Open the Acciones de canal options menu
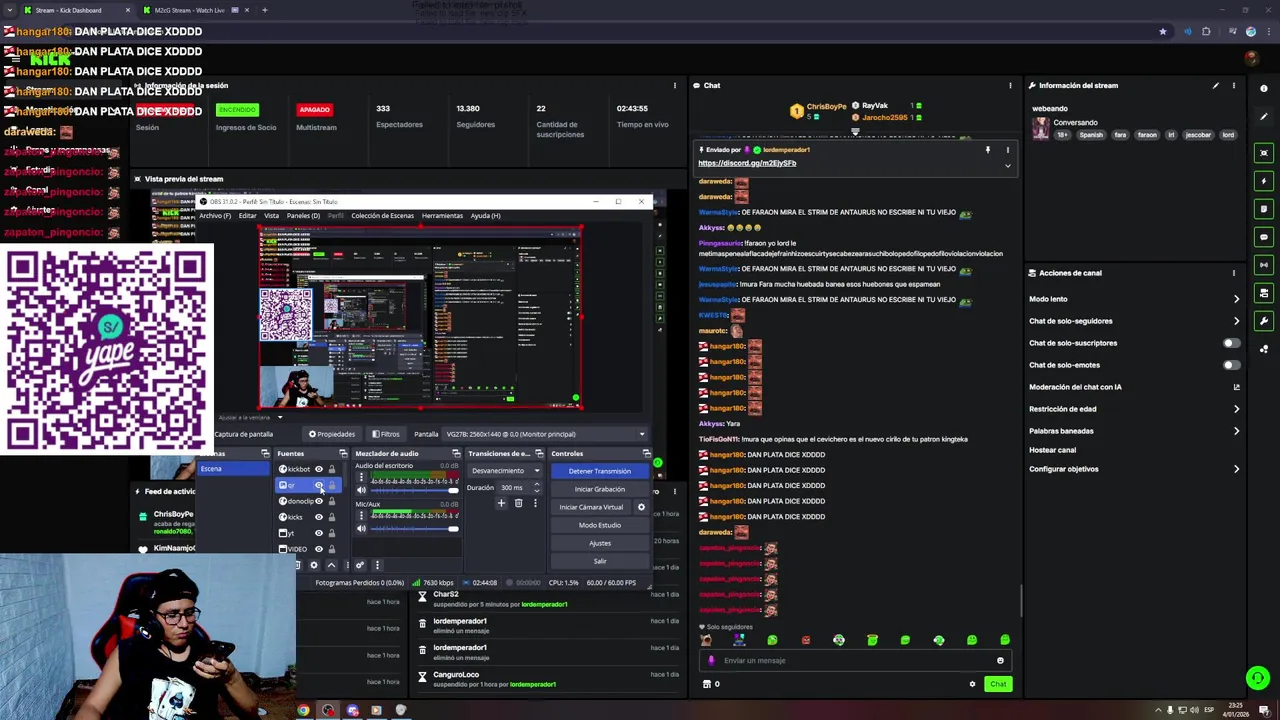The image size is (1280, 720). pyautogui.click(x=1234, y=273)
